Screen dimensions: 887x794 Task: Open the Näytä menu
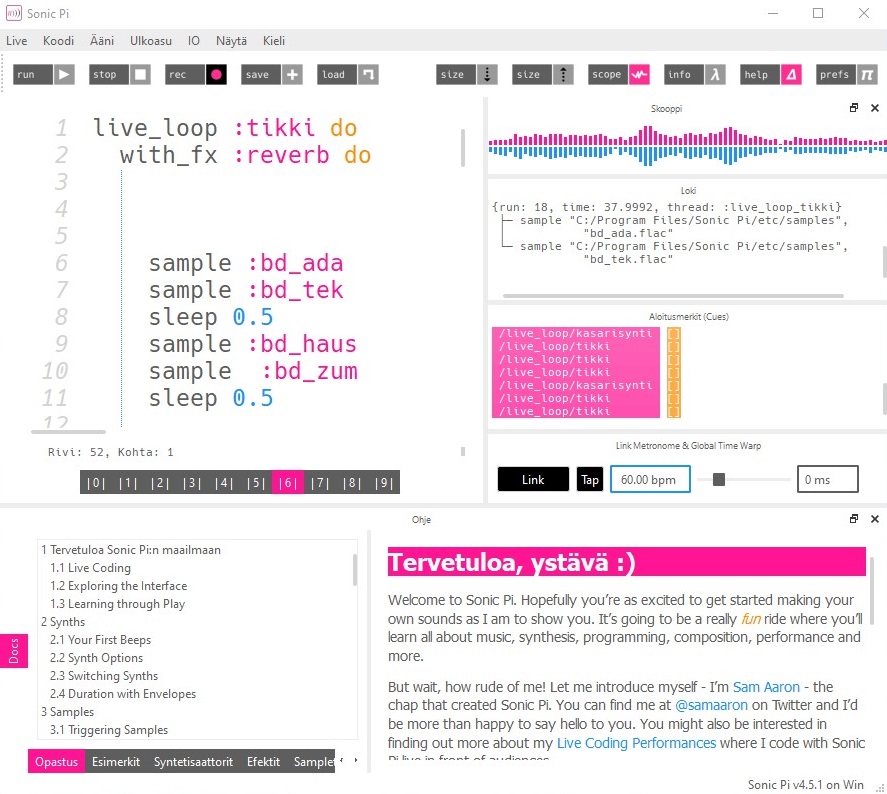(231, 41)
